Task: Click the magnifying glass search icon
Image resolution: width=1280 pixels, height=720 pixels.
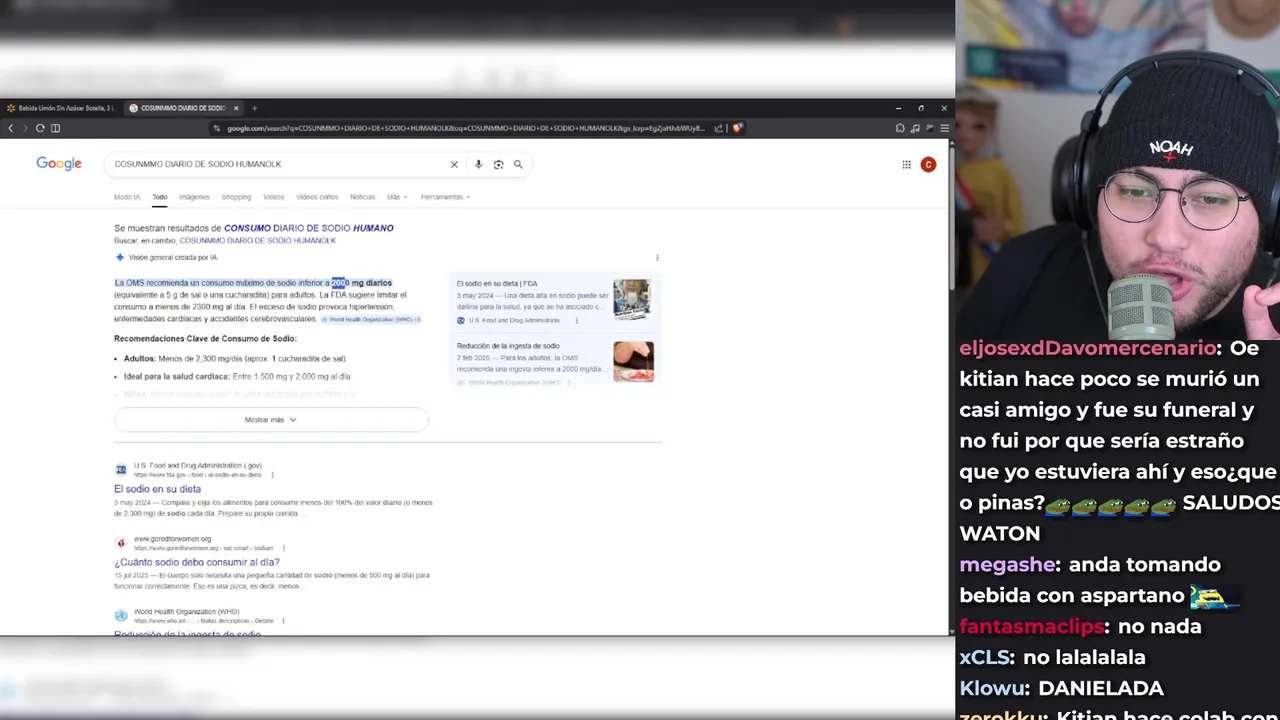Action: coord(518,164)
